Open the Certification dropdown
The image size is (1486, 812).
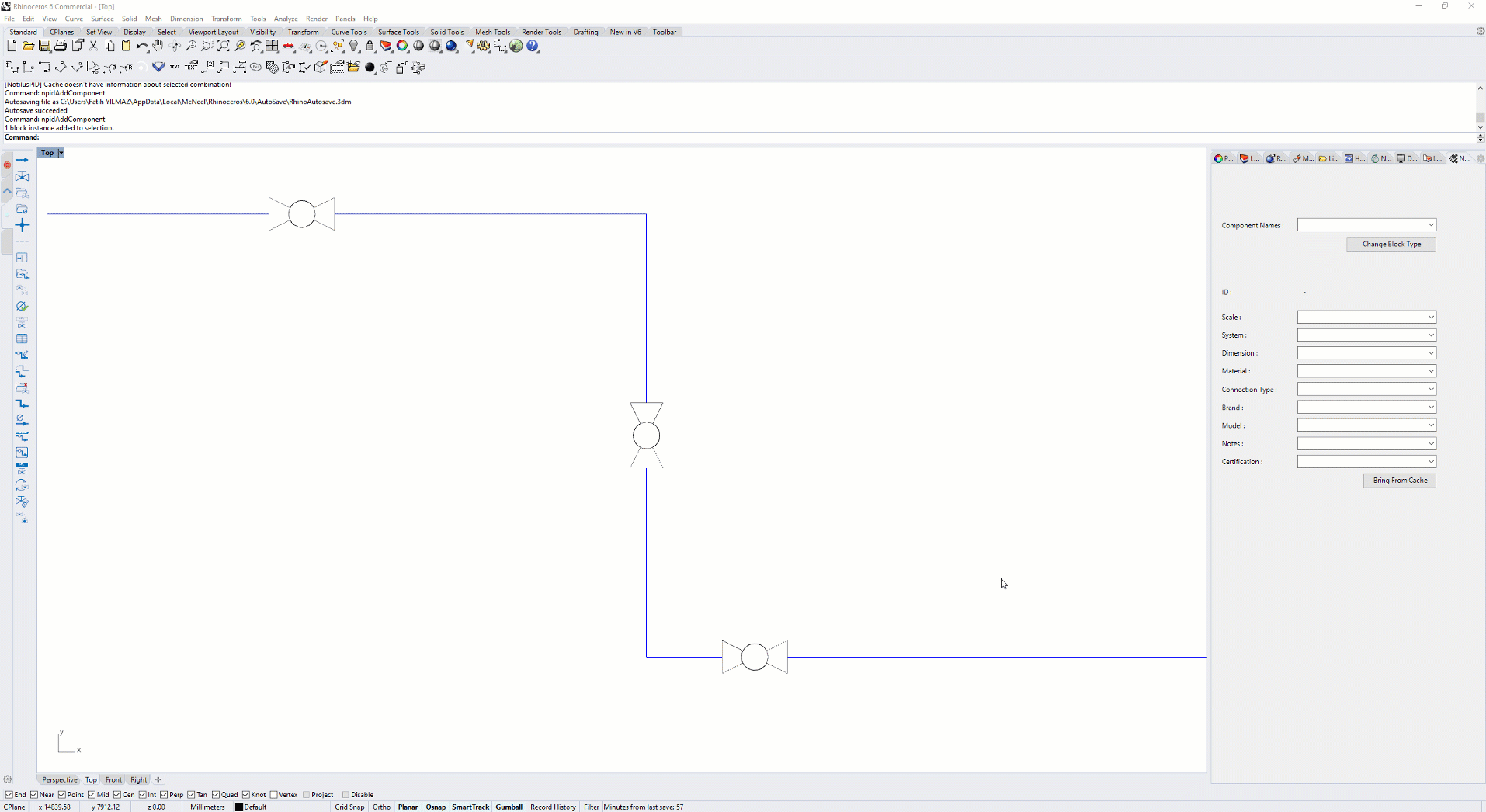[x=1366, y=462]
